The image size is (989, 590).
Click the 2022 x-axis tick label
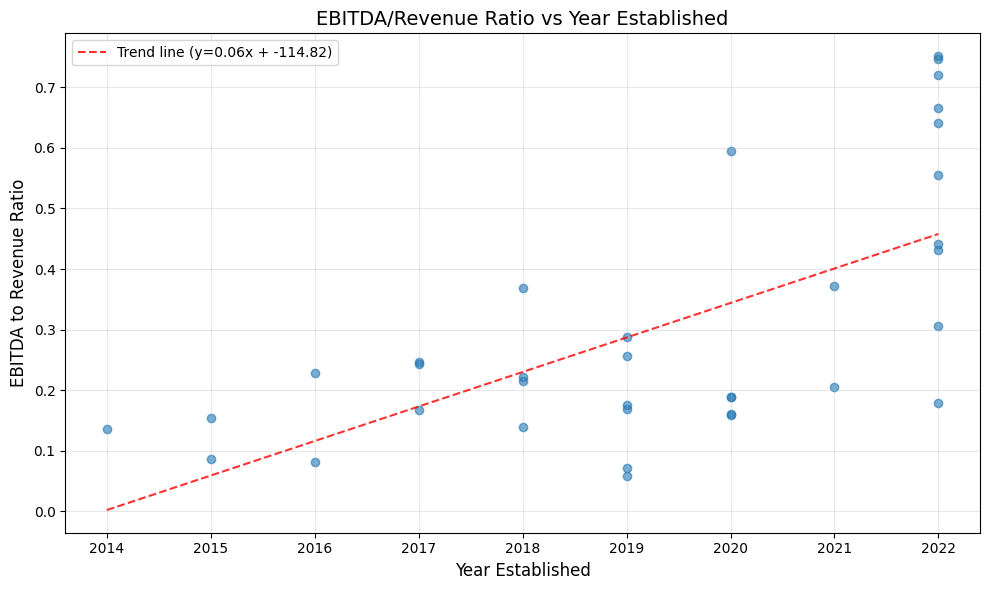tap(938, 548)
